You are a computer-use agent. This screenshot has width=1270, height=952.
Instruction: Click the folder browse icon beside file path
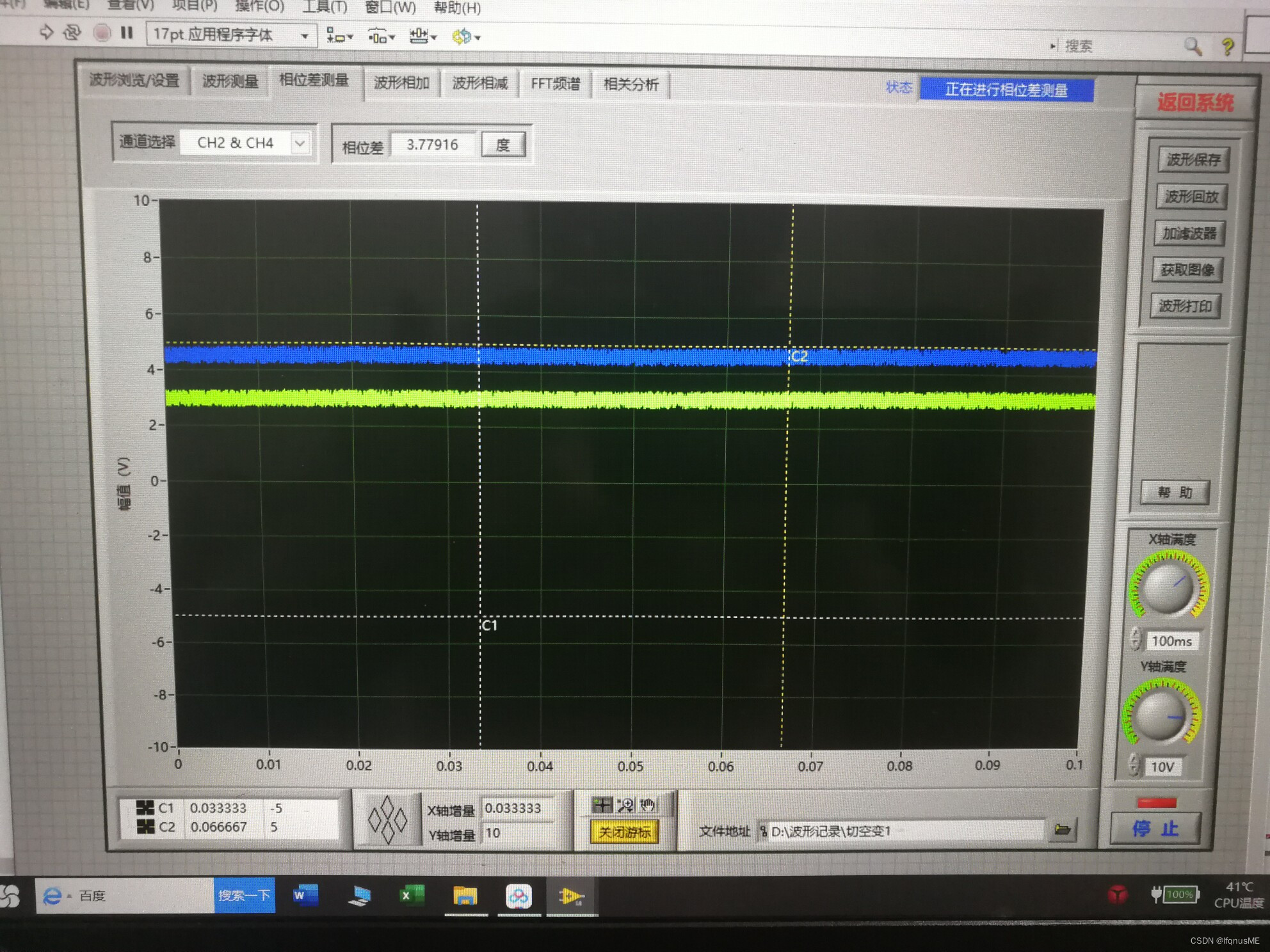pos(1063,830)
